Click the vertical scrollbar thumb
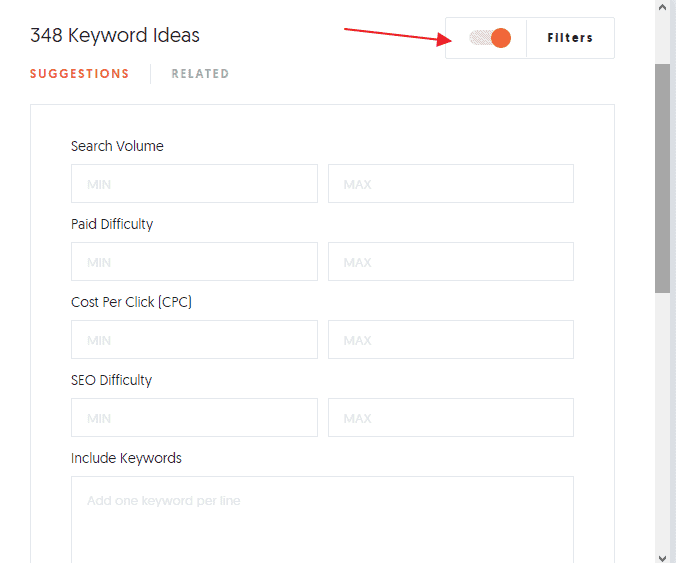676x563 pixels. coord(663,180)
